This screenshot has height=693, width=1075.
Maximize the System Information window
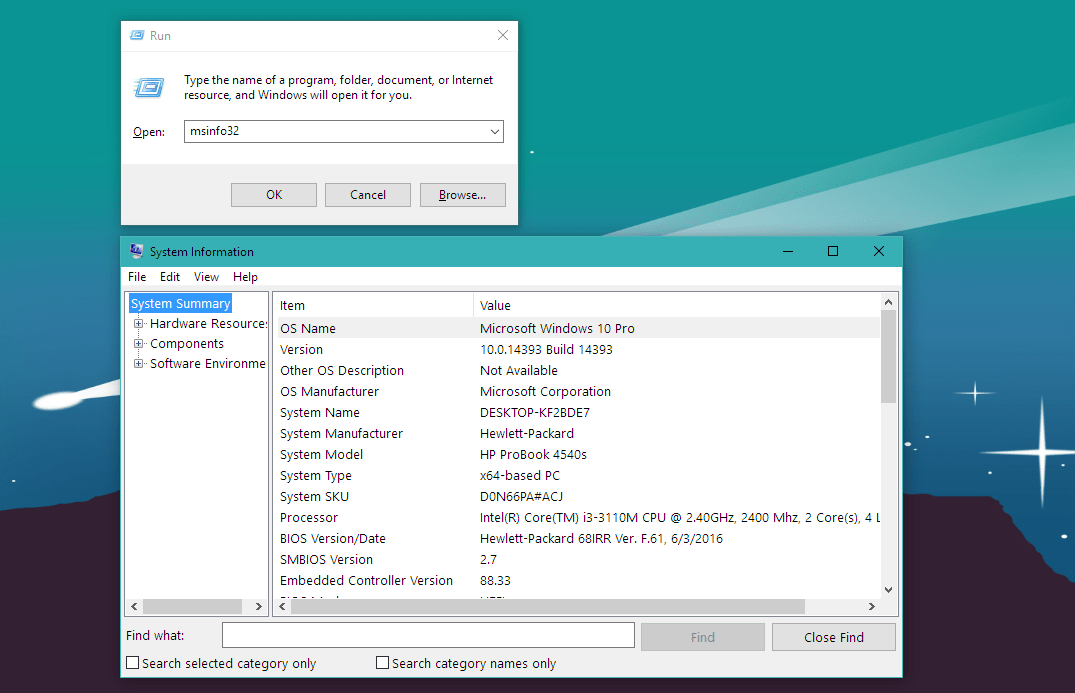[x=833, y=252]
